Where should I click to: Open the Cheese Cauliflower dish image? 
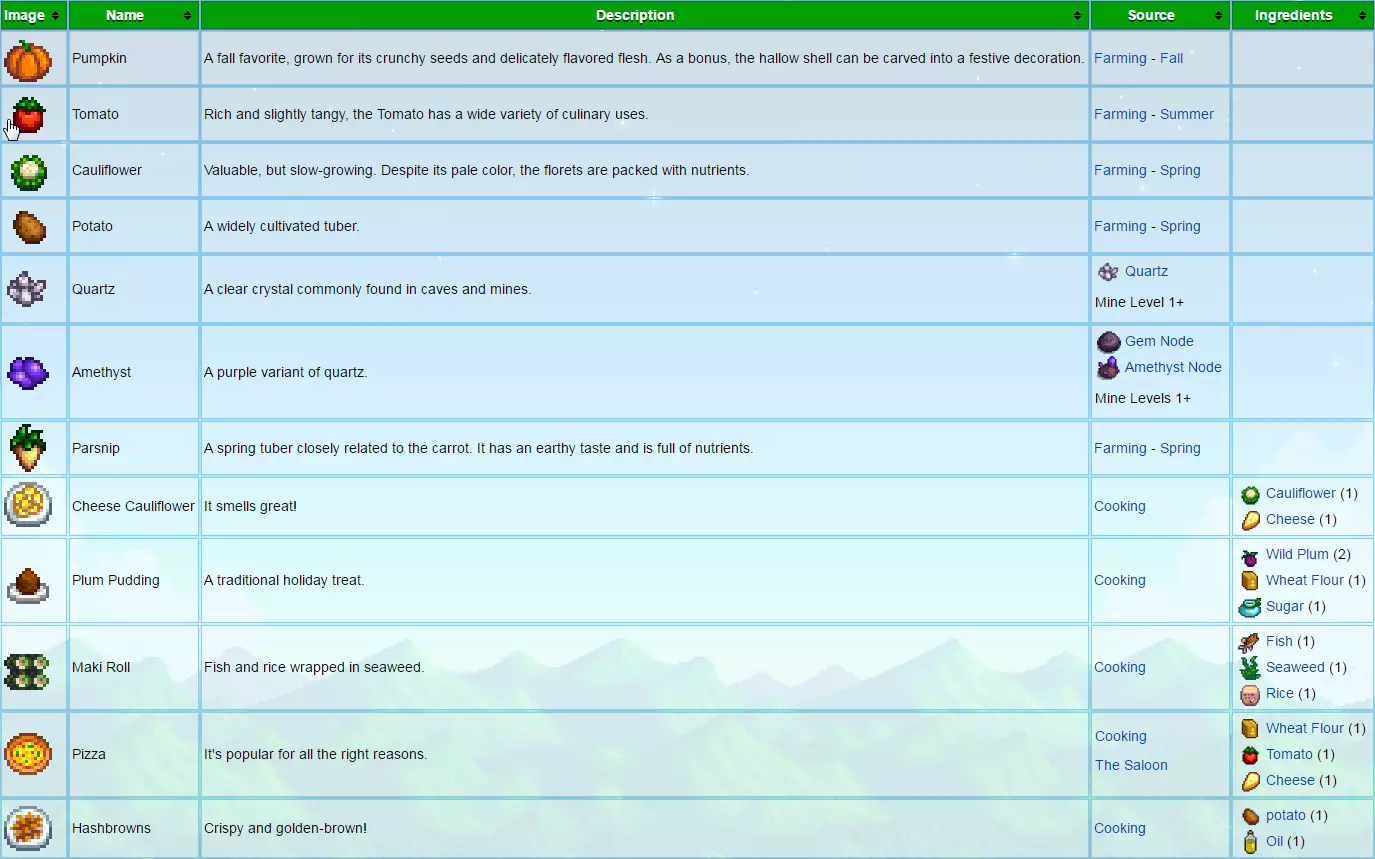[x=28, y=505]
